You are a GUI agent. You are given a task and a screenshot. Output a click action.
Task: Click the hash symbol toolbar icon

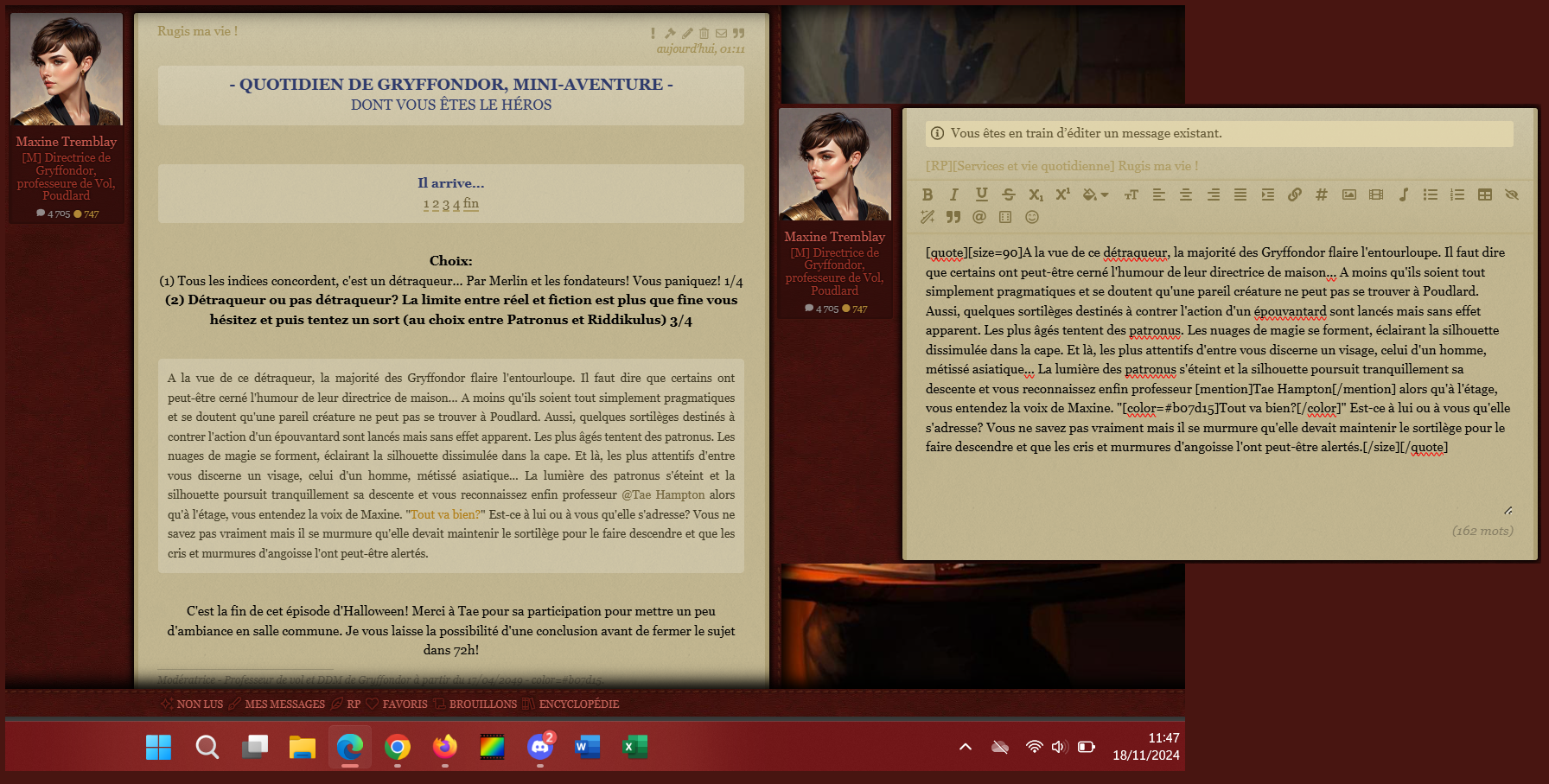1322,194
